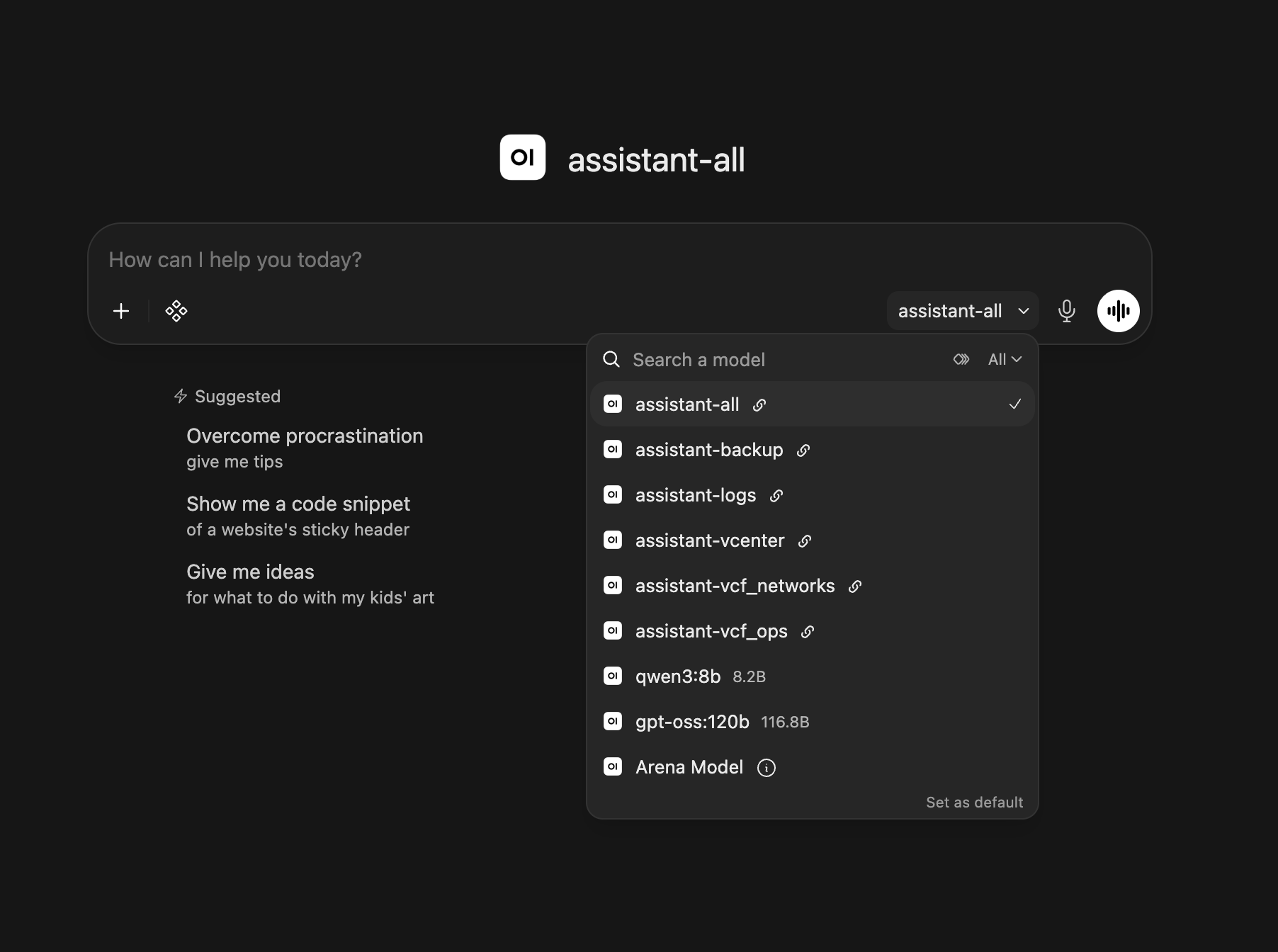
Task: Click the search magnifier icon in model list
Action: point(611,359)
